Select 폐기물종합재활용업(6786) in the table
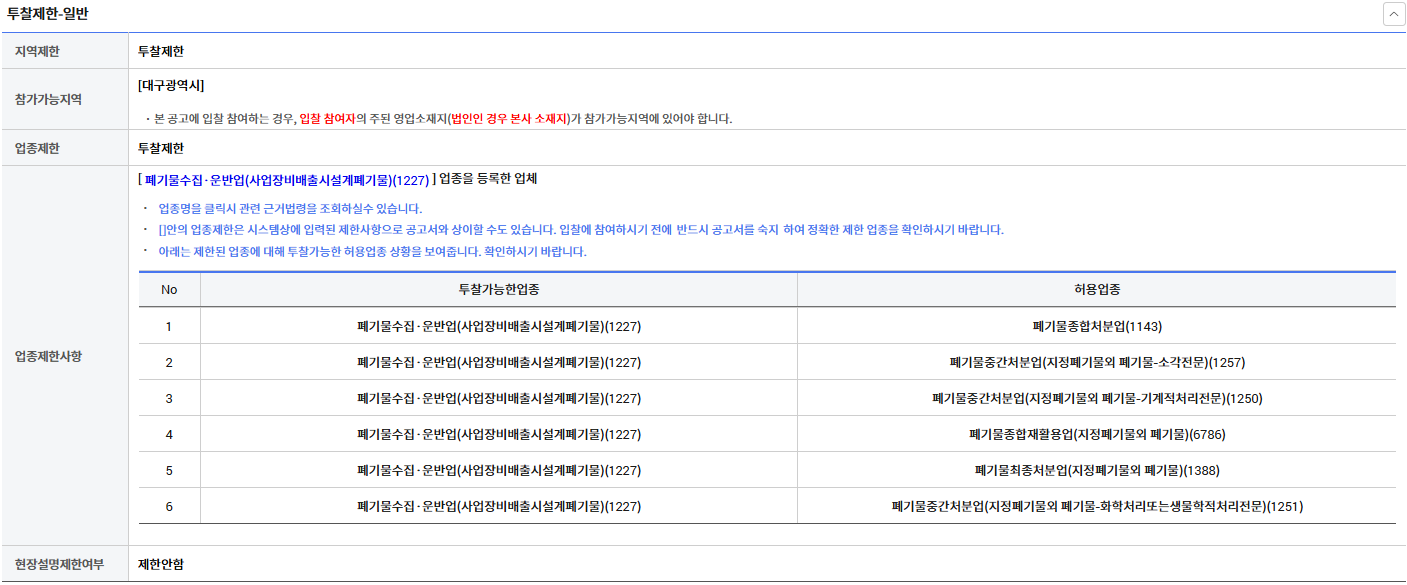Viewport: 1407px width, 585px height. [x=1096, y=434]
